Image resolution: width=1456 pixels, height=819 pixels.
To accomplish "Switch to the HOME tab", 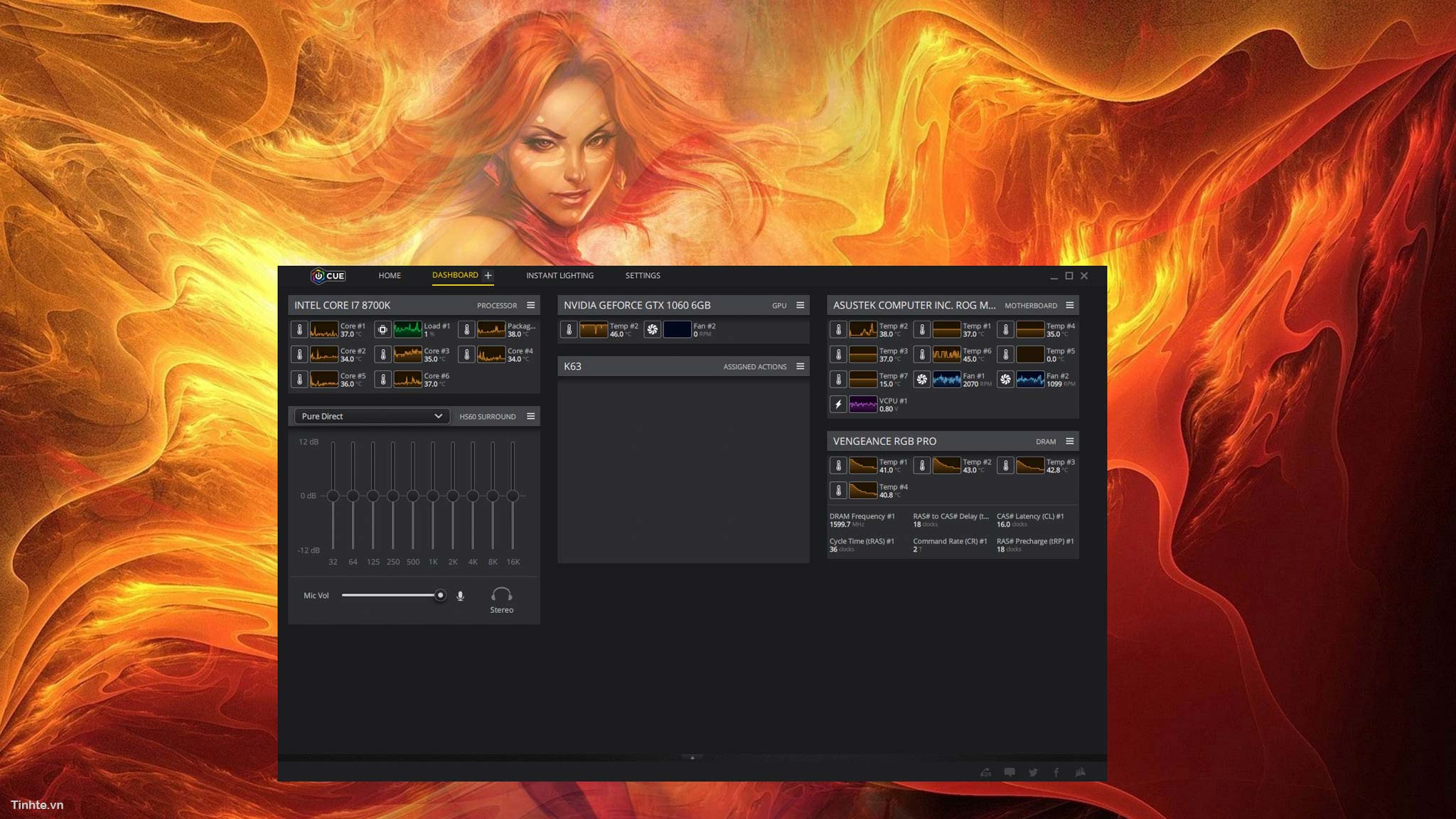I will pyautogui.click(x=390, y=276).
